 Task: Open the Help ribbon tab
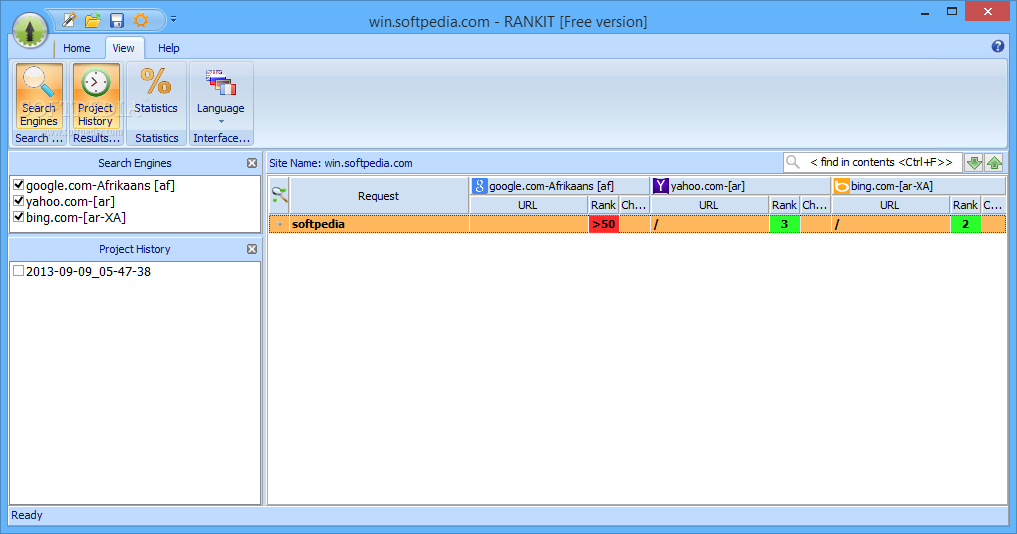coord(169,48)
